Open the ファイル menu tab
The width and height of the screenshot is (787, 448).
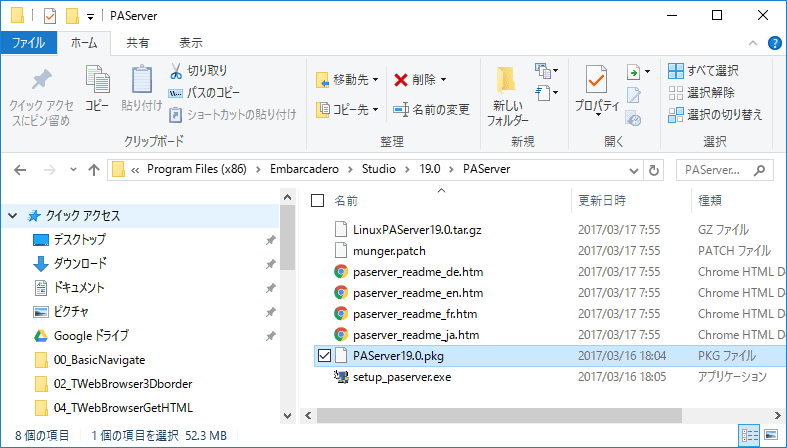click(x=29, y=43)
